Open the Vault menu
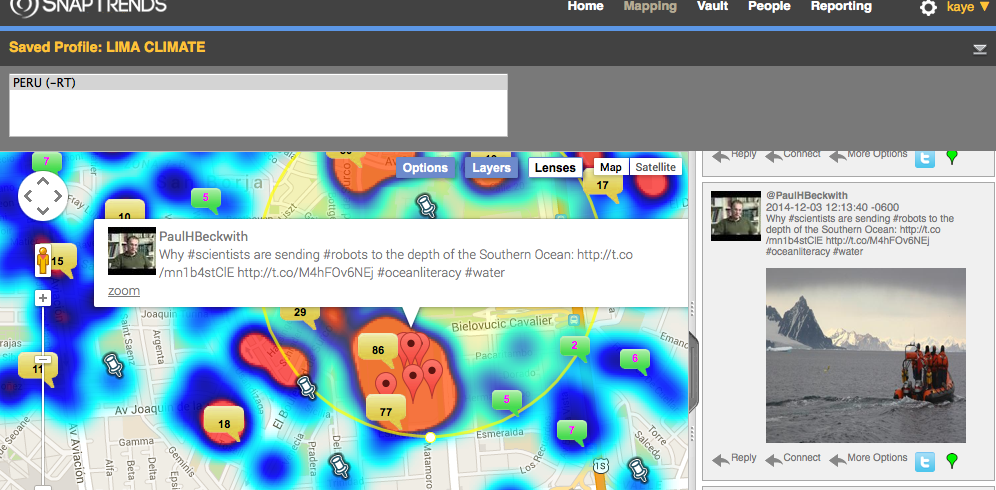996x490 pixels. click(712, 6)
